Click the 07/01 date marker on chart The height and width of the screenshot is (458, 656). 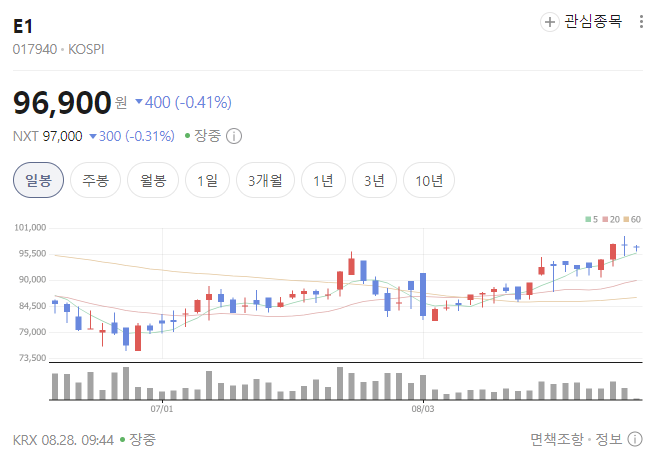tap(162, 409)
